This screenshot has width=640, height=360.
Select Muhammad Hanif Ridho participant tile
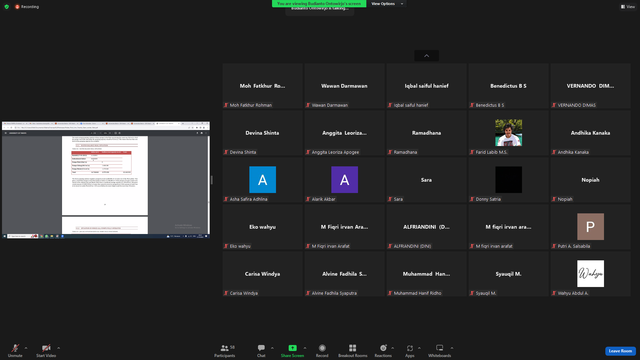427,273
